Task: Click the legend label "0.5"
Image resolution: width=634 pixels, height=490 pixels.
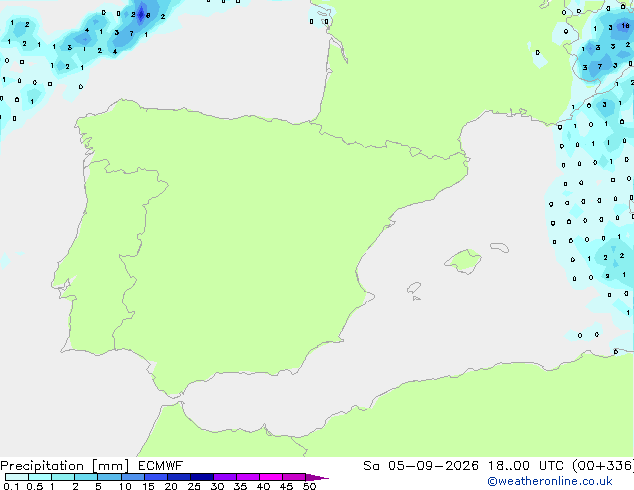Action: (x=35, y=486)
